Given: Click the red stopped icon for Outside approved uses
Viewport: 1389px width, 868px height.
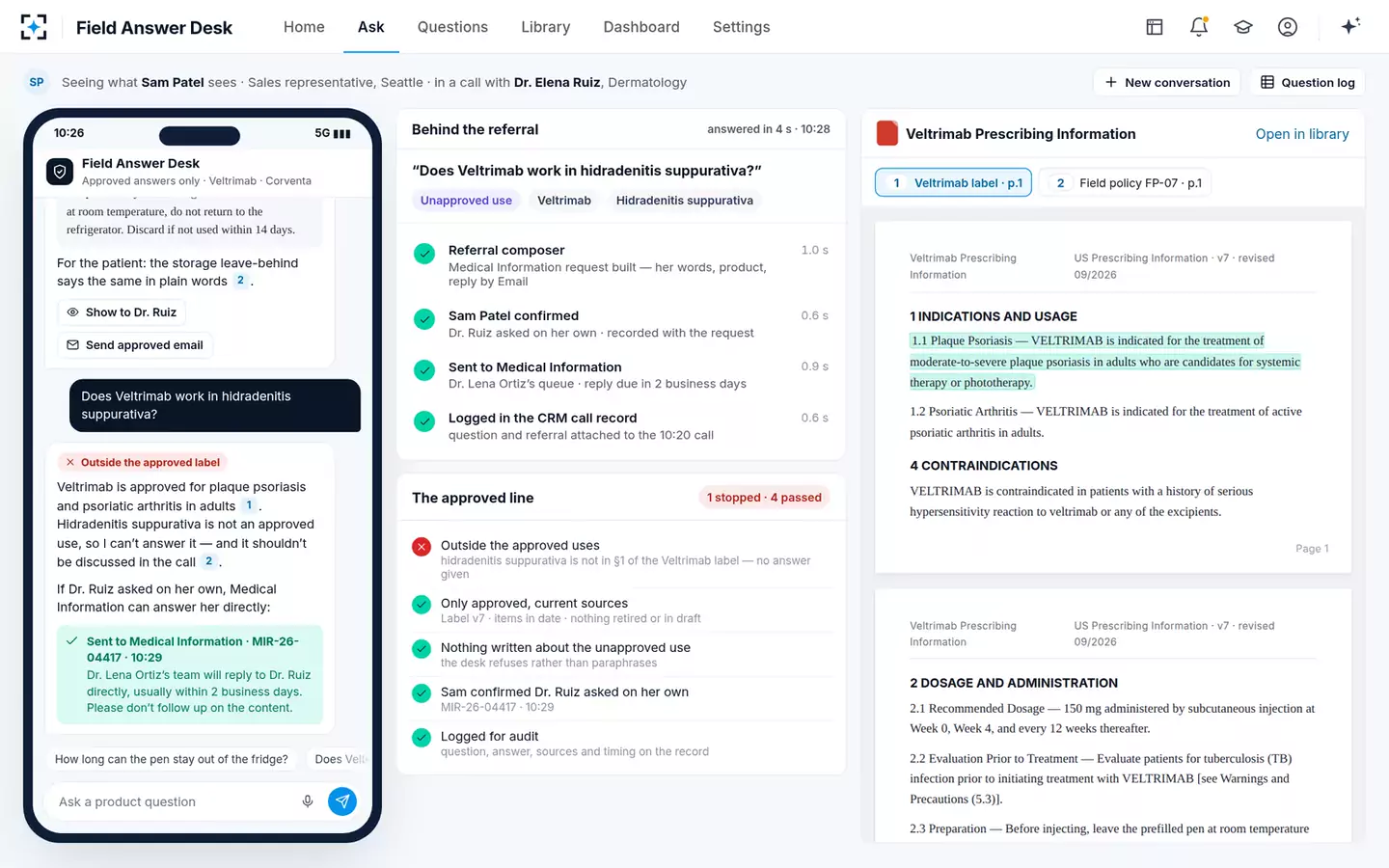Looking at the screenshot, I should coord(422,547).
